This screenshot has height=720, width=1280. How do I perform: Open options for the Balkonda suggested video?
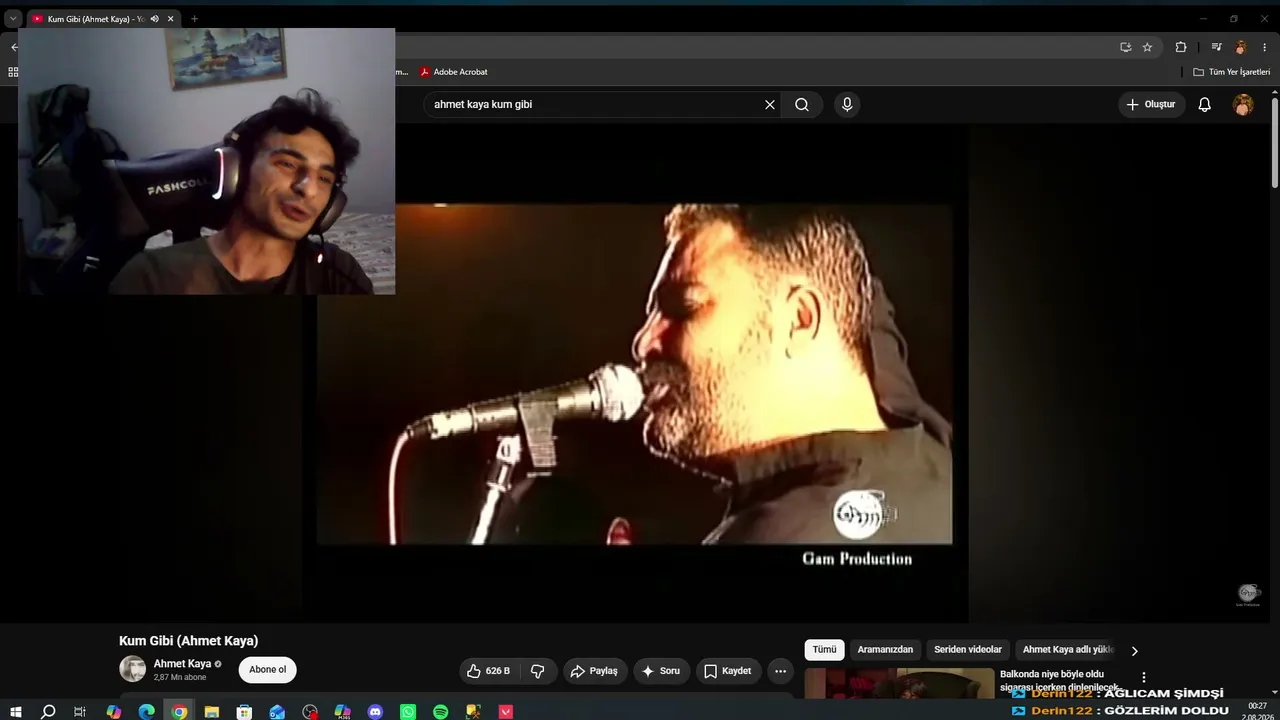pos(1144,677)
